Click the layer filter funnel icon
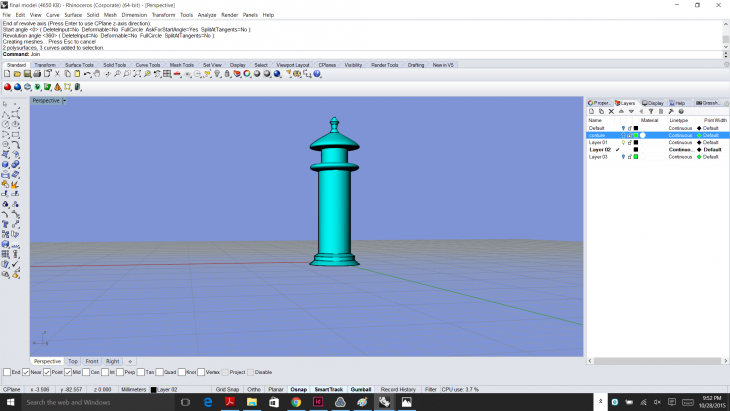The height and width of the screenshot is (411, 730). click(651, 111)
